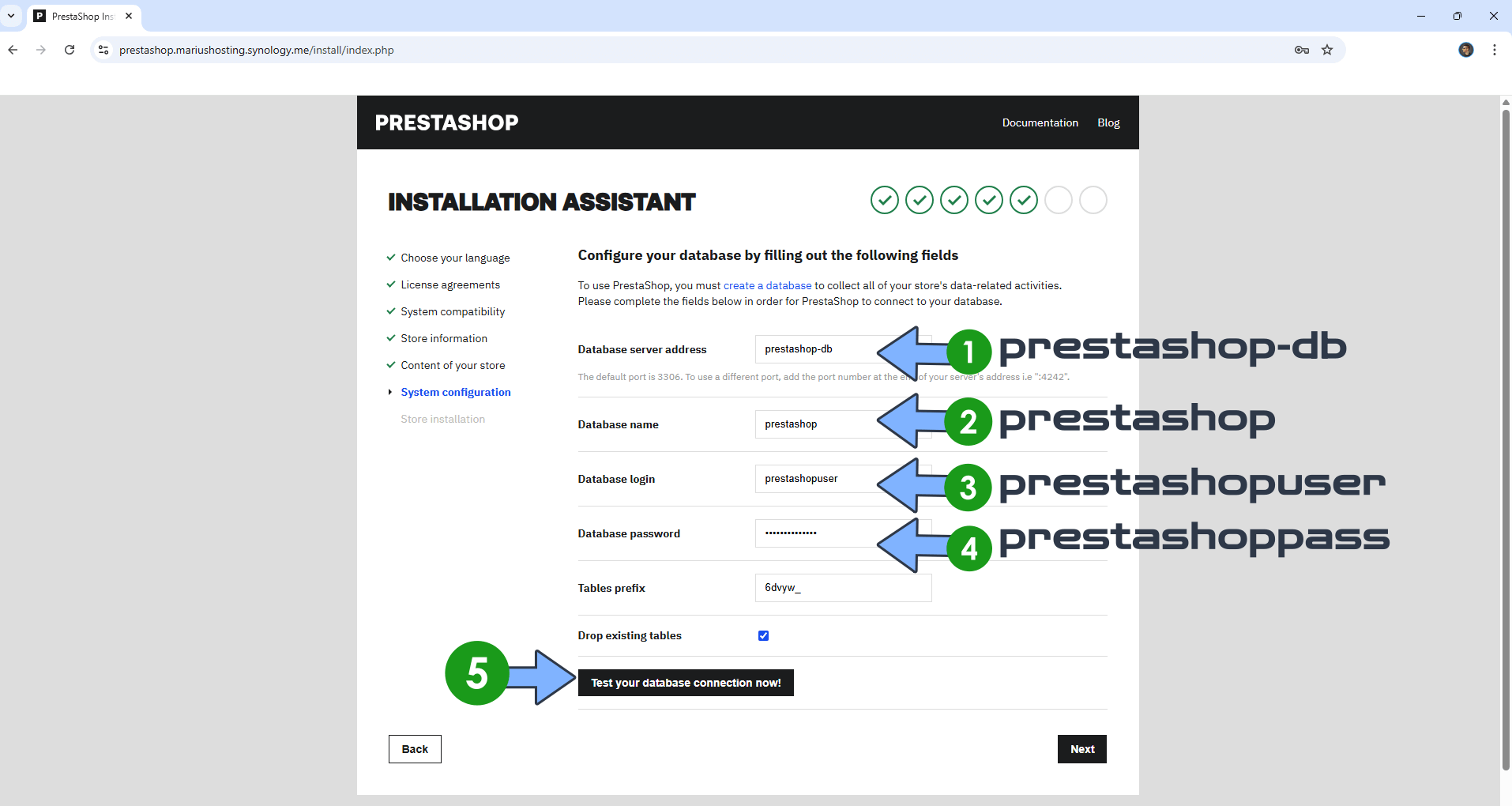Reload the current page
This screenshot has height=806, width=1512.
tap(70, 49)
